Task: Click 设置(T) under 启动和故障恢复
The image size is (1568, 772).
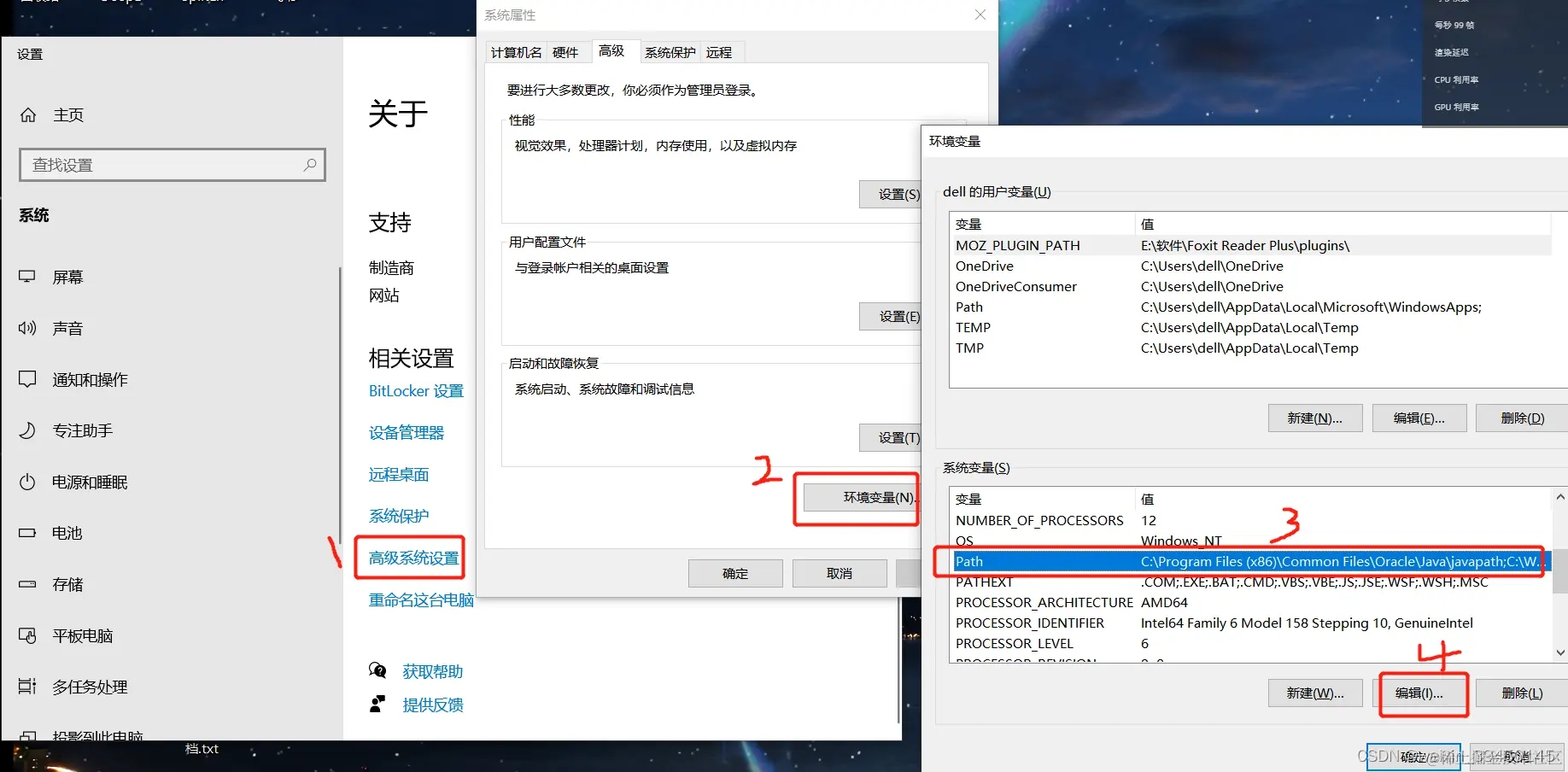Action: point(890,437)
